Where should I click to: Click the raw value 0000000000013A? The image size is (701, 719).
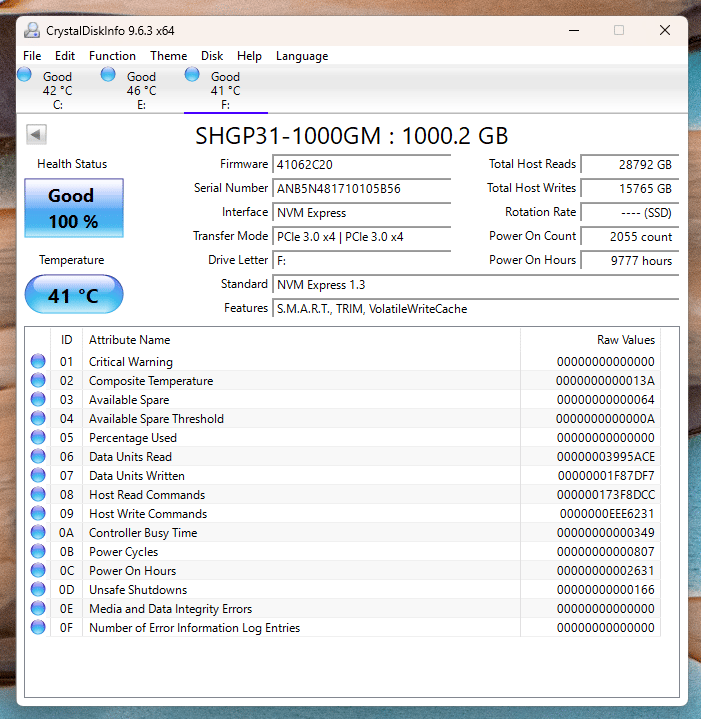pyautogui.click(x=605, y=381)
